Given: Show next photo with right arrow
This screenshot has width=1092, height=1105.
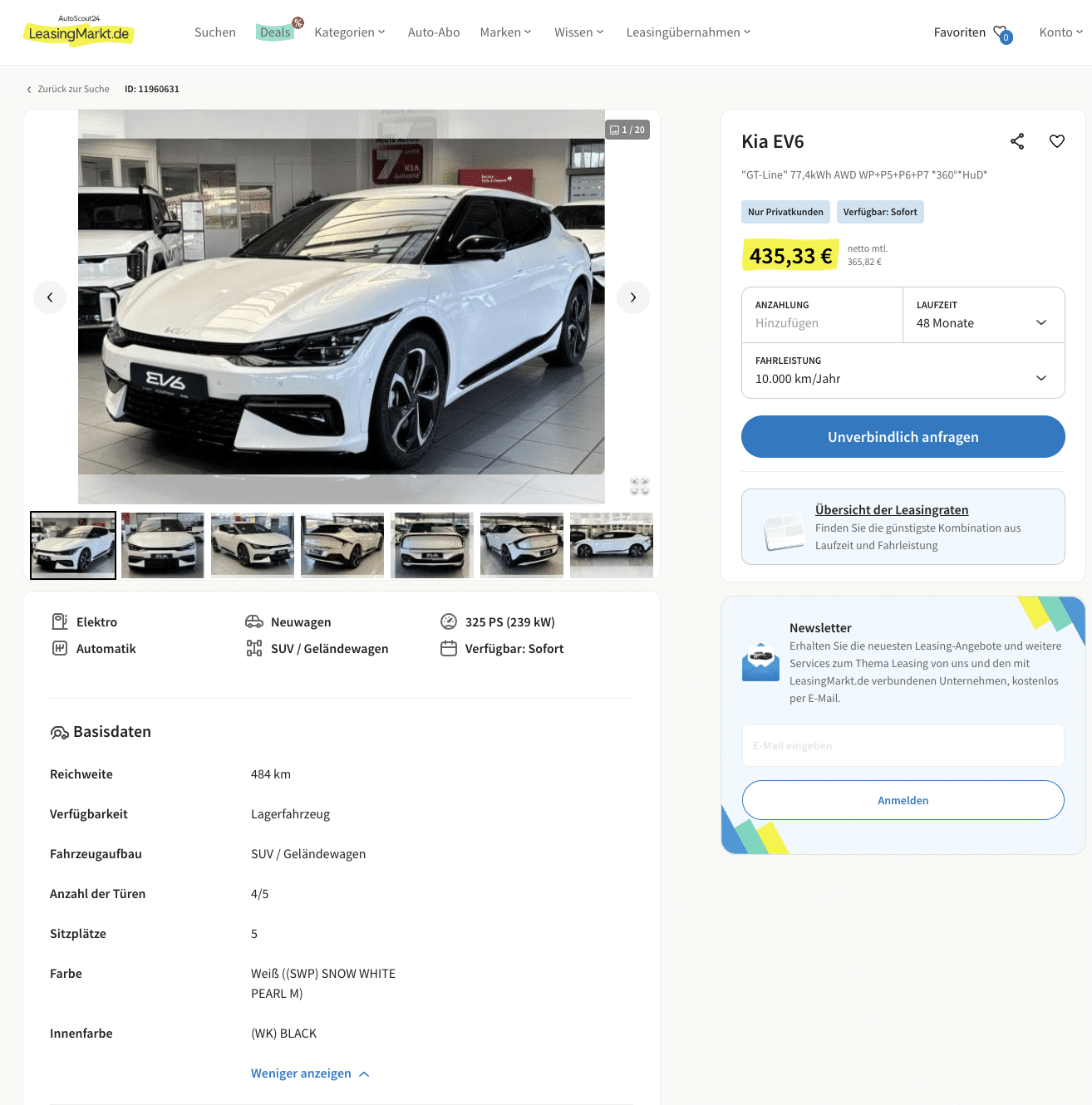Looking at the screenshot, I should (x=633, y=297).
